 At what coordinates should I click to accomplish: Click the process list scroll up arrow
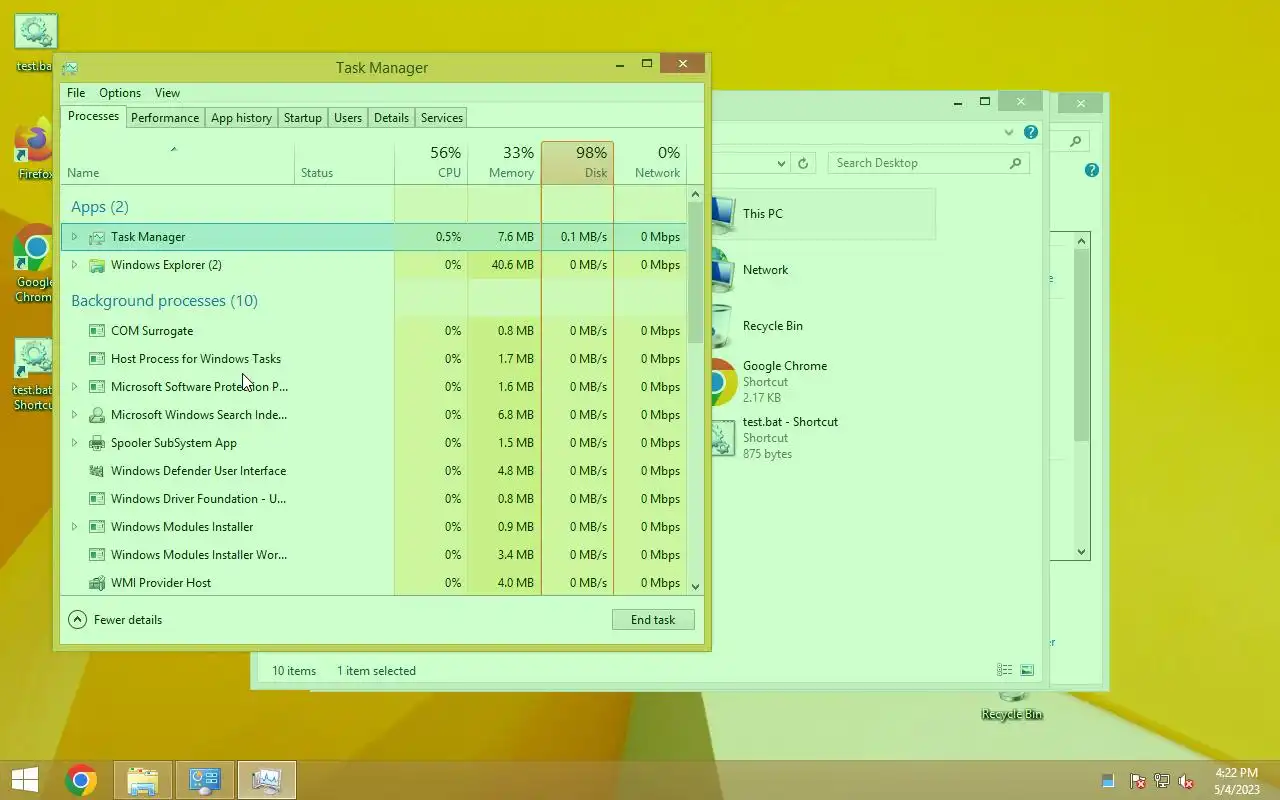tap(696, 194)
